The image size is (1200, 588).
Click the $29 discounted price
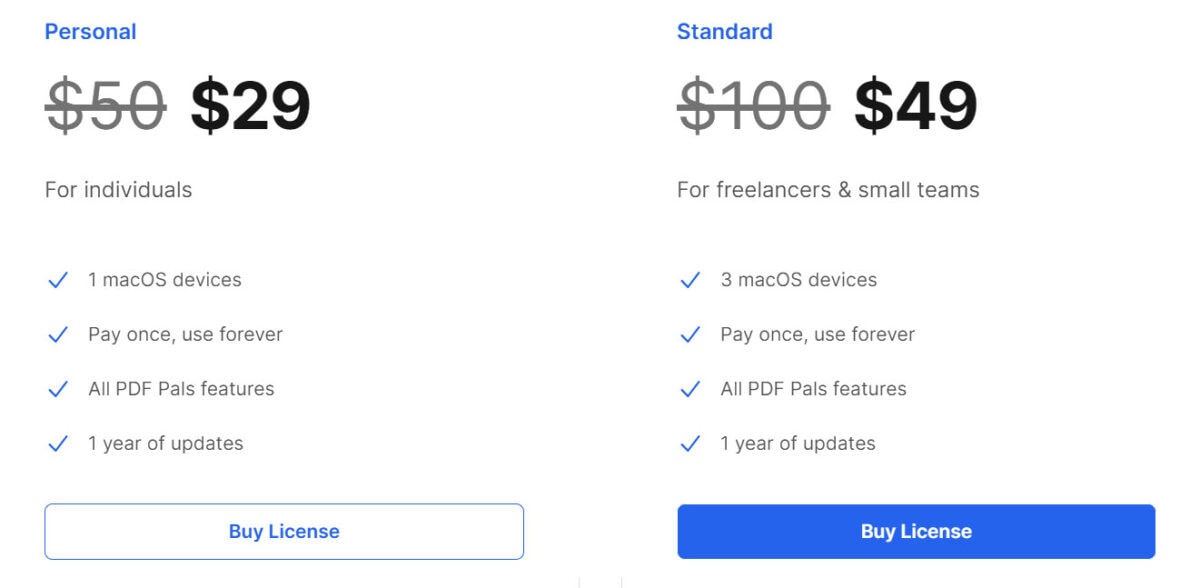251,105
